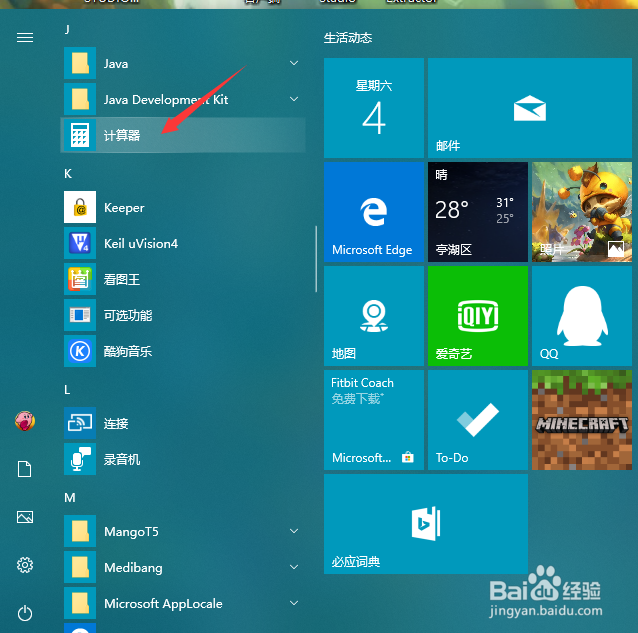Open the Microsoft AppLocale folder
The image size is (638, 633).
tap(183, 603)
